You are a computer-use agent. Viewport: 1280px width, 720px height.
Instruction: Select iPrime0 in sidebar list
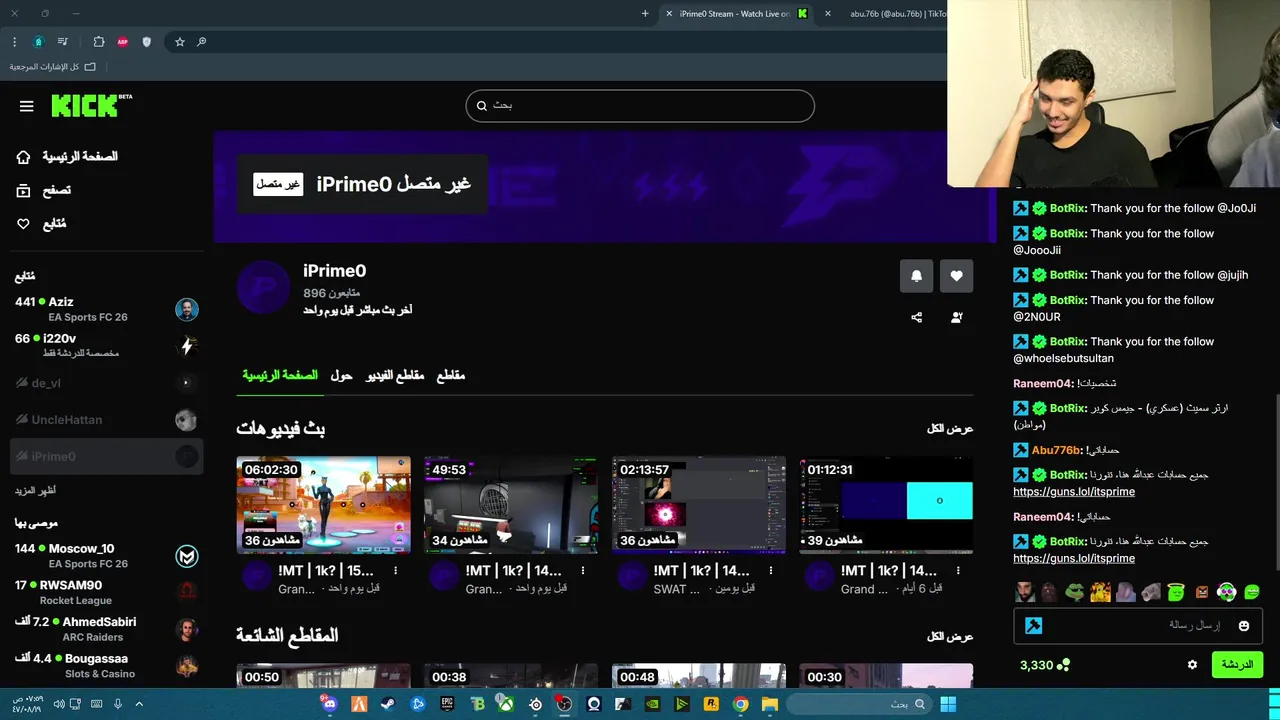click(x=106, y=456)
